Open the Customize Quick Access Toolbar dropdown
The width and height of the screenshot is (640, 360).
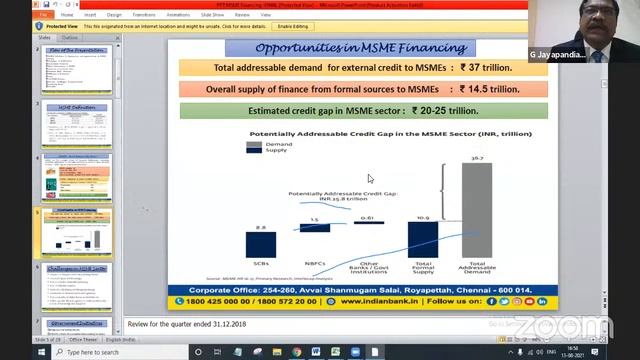(76, 4)
